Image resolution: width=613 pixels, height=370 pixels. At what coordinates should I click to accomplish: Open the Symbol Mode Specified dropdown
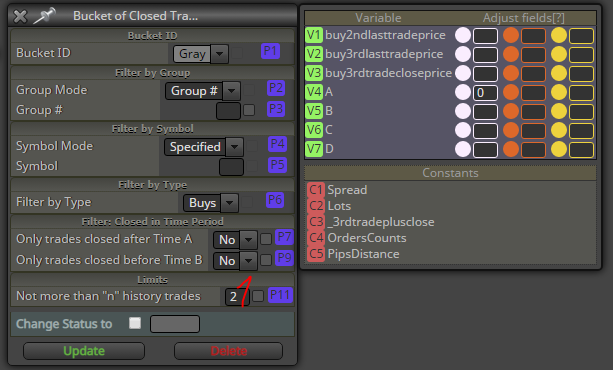tap(204, 147)
